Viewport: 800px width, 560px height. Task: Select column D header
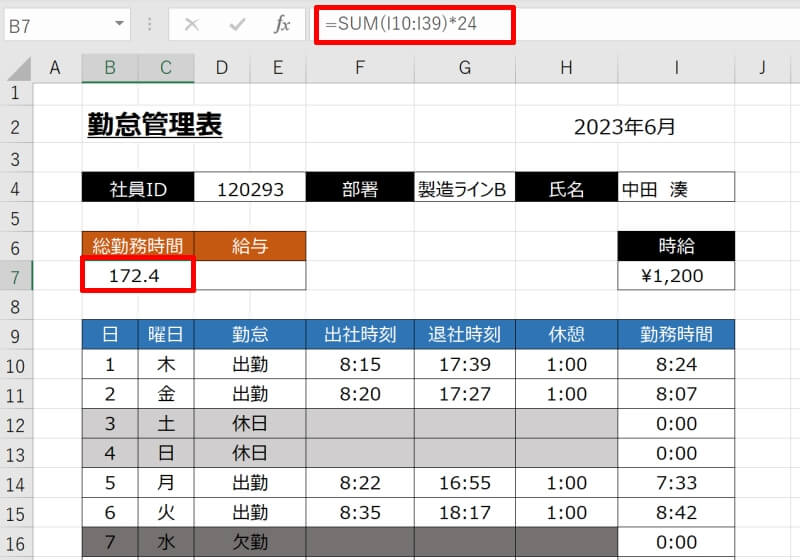(222, 68)
